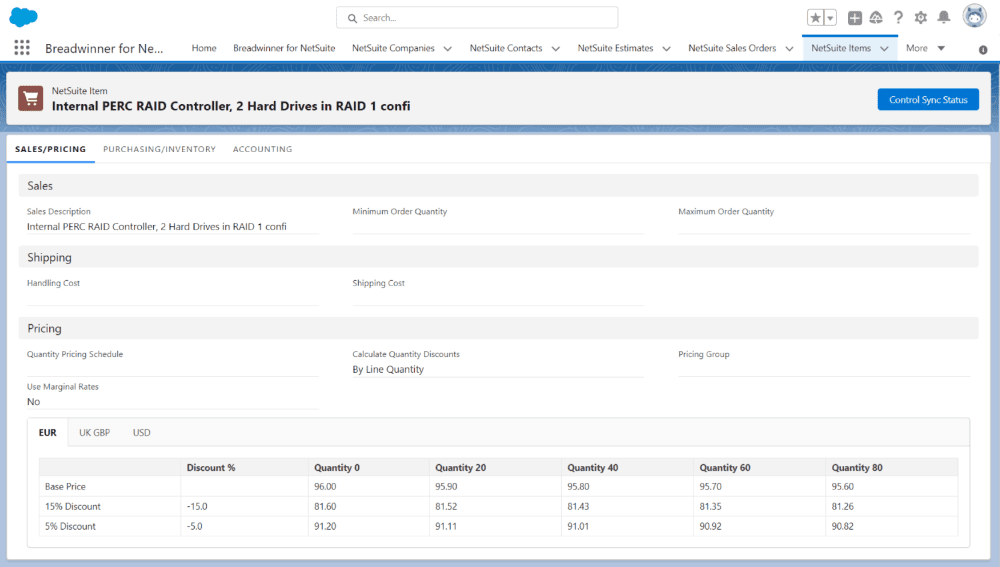
Task: Open the Notifications bell
Action: pyautogui.click(x=943, y=18)
